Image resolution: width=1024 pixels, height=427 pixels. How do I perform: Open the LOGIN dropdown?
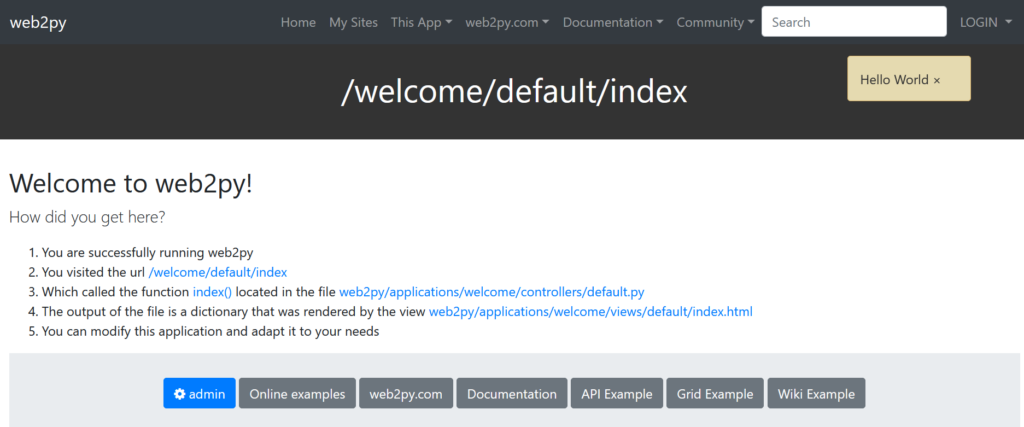pyautogui.click(x=985, y=22)
